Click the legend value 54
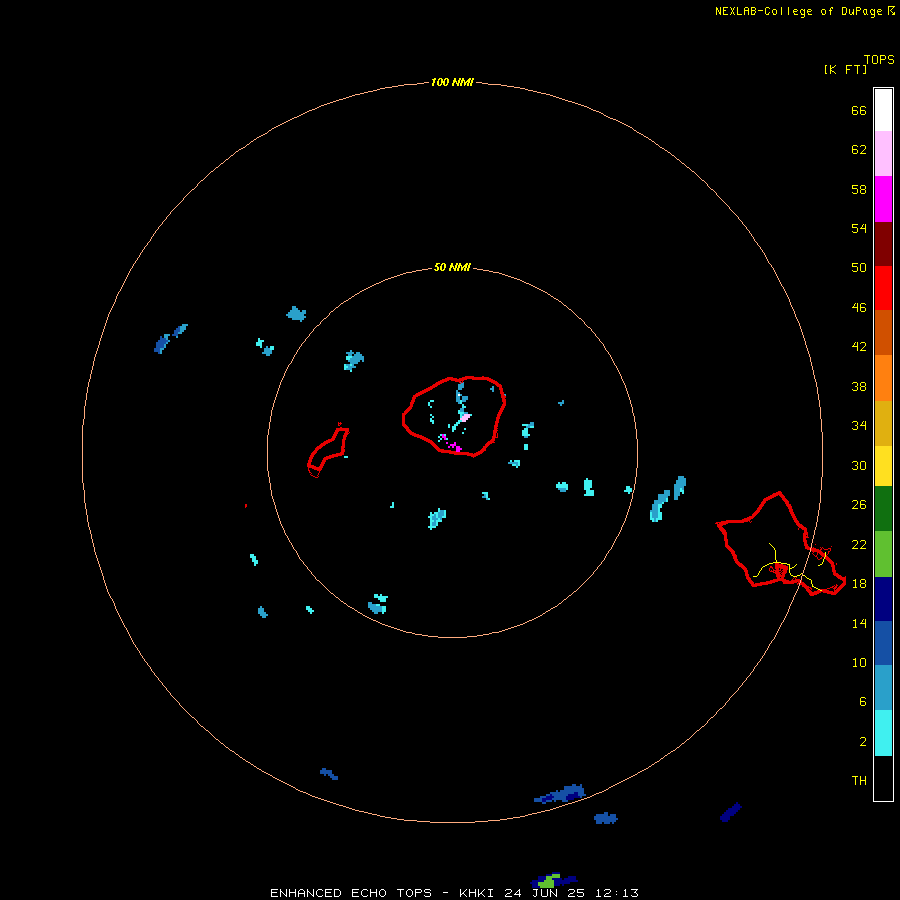 click(859, 228)
